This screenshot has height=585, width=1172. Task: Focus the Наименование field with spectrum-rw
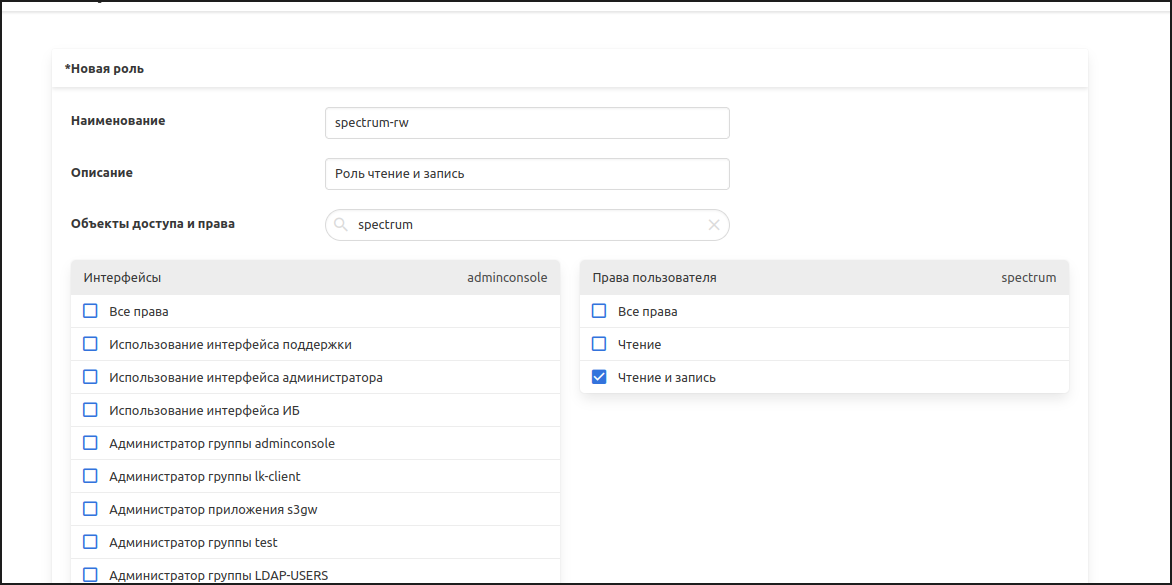point(527,123)
